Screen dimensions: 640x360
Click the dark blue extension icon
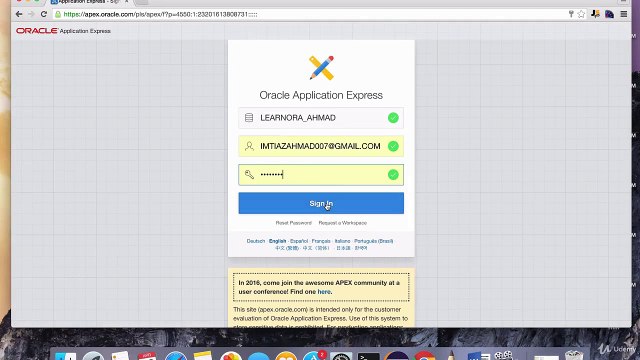click(x=609, y=14)
